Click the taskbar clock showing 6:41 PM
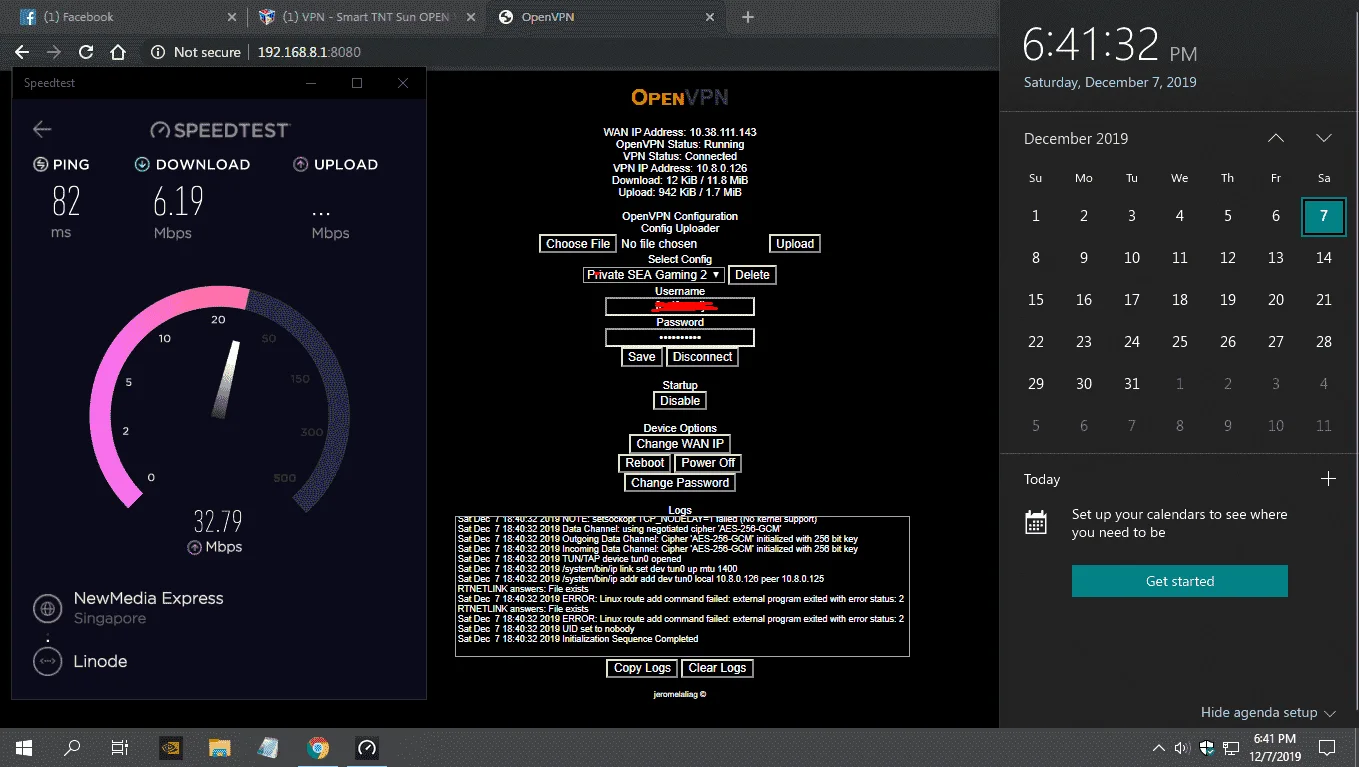The image size is (1359, 767). 1274,747
